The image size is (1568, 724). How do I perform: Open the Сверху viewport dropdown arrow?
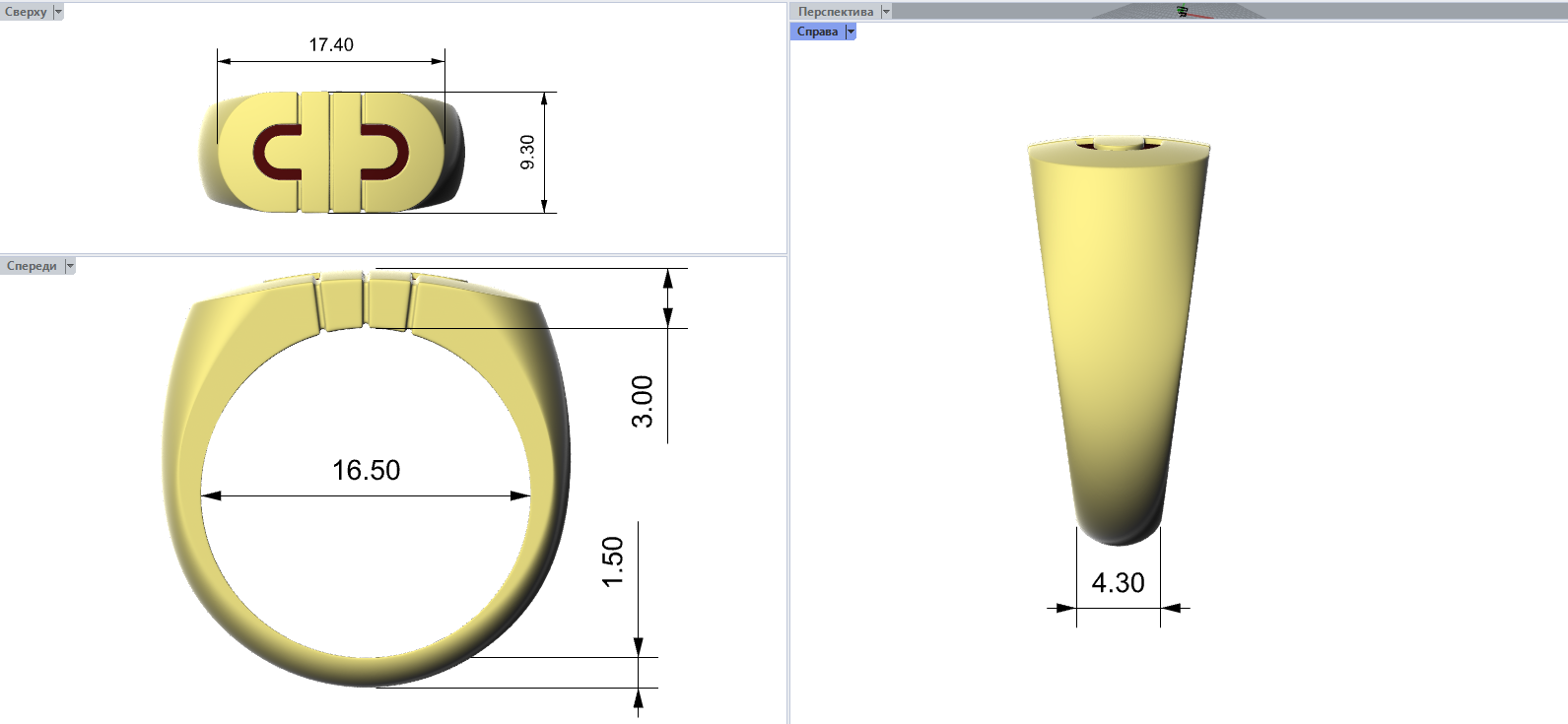point(58,12)
